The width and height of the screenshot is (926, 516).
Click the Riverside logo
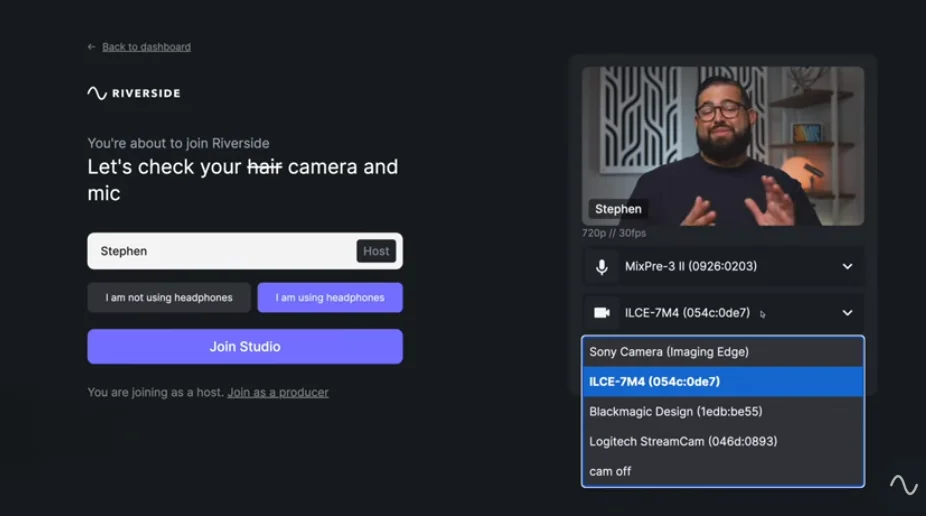pyautogui.click(x=134, y=93)
